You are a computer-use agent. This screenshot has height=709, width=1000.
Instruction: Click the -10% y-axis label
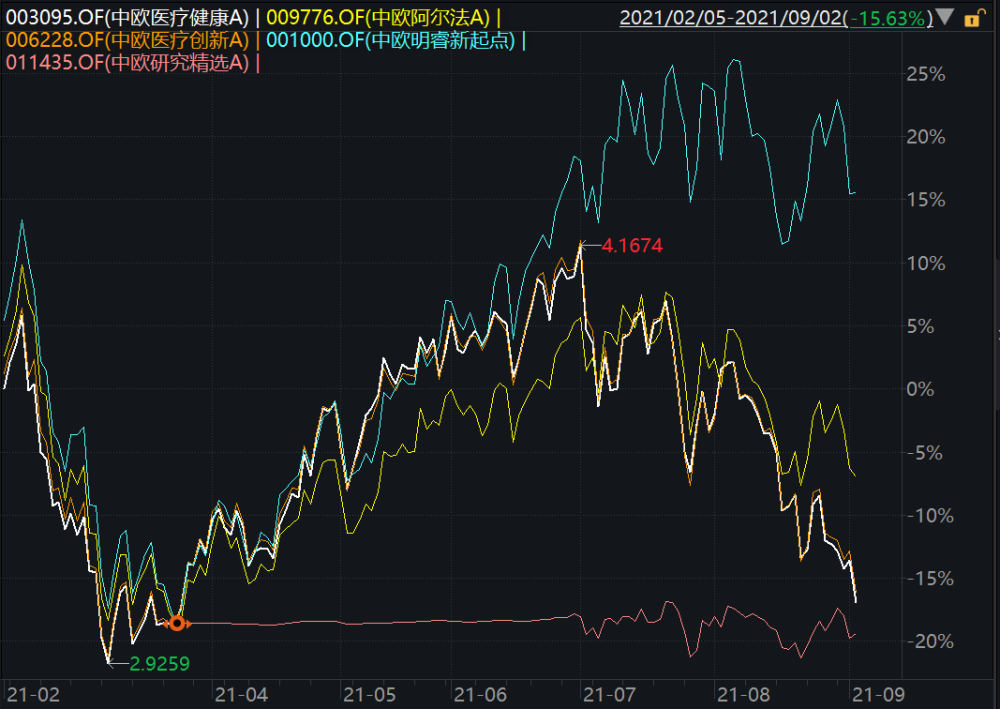[930, 516]
